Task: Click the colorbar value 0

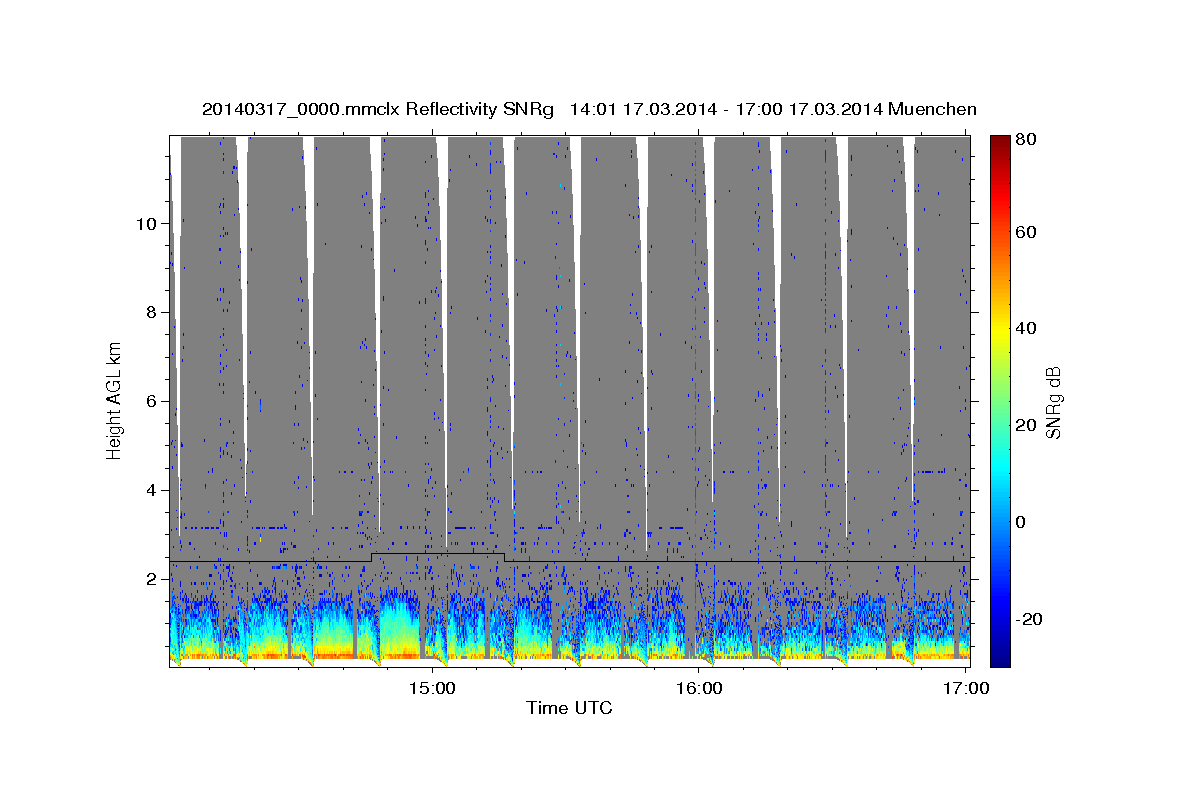Action: point(1021,522)
